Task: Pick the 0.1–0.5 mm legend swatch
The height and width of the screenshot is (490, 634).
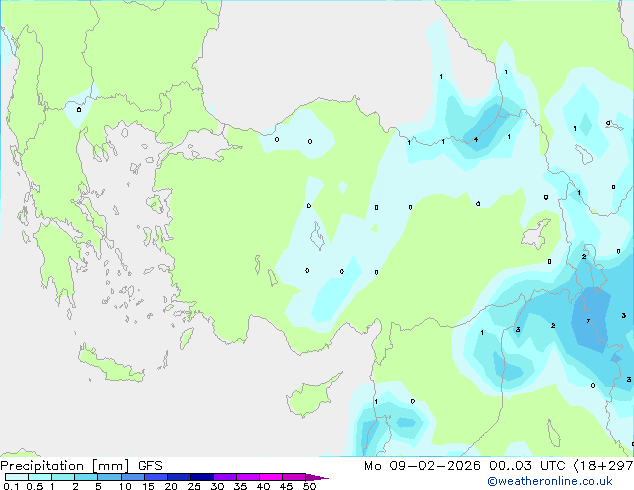Action: click(17, 477)
